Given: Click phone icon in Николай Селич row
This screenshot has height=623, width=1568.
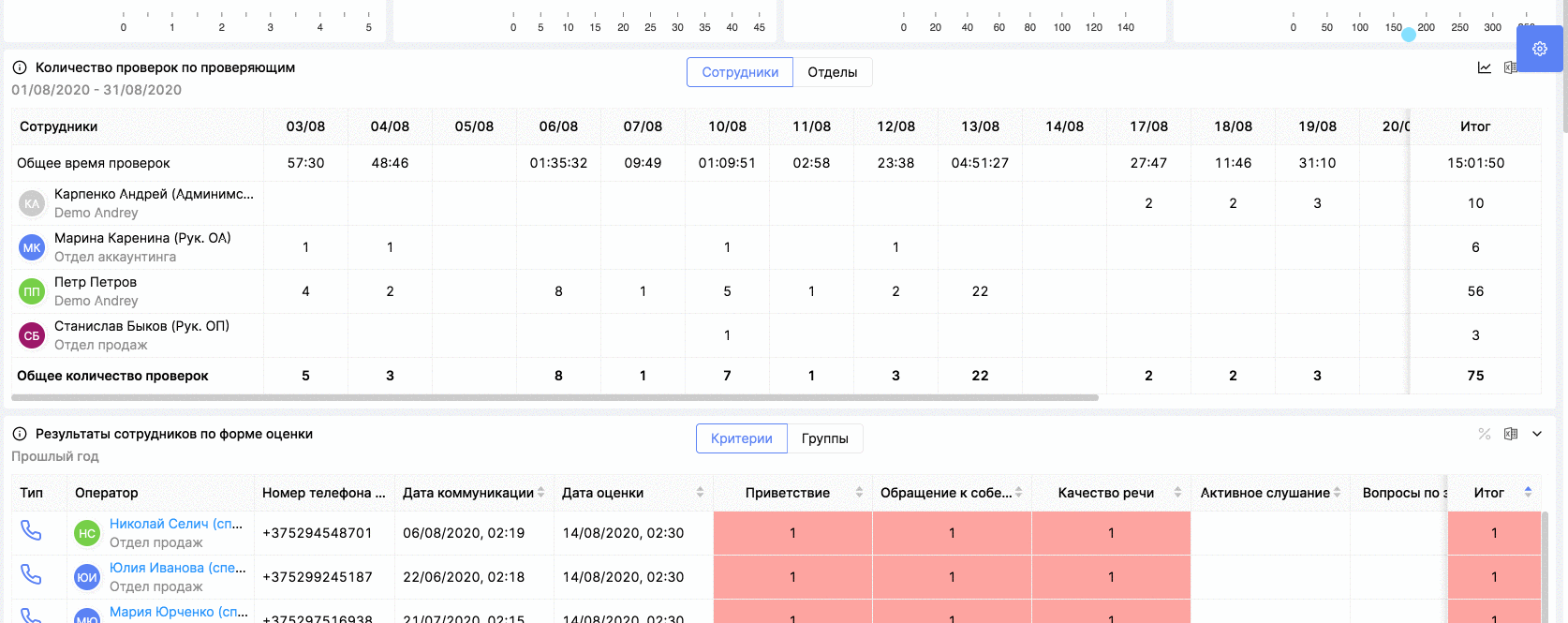Looking at the screenshot, I should coord(31,531).
